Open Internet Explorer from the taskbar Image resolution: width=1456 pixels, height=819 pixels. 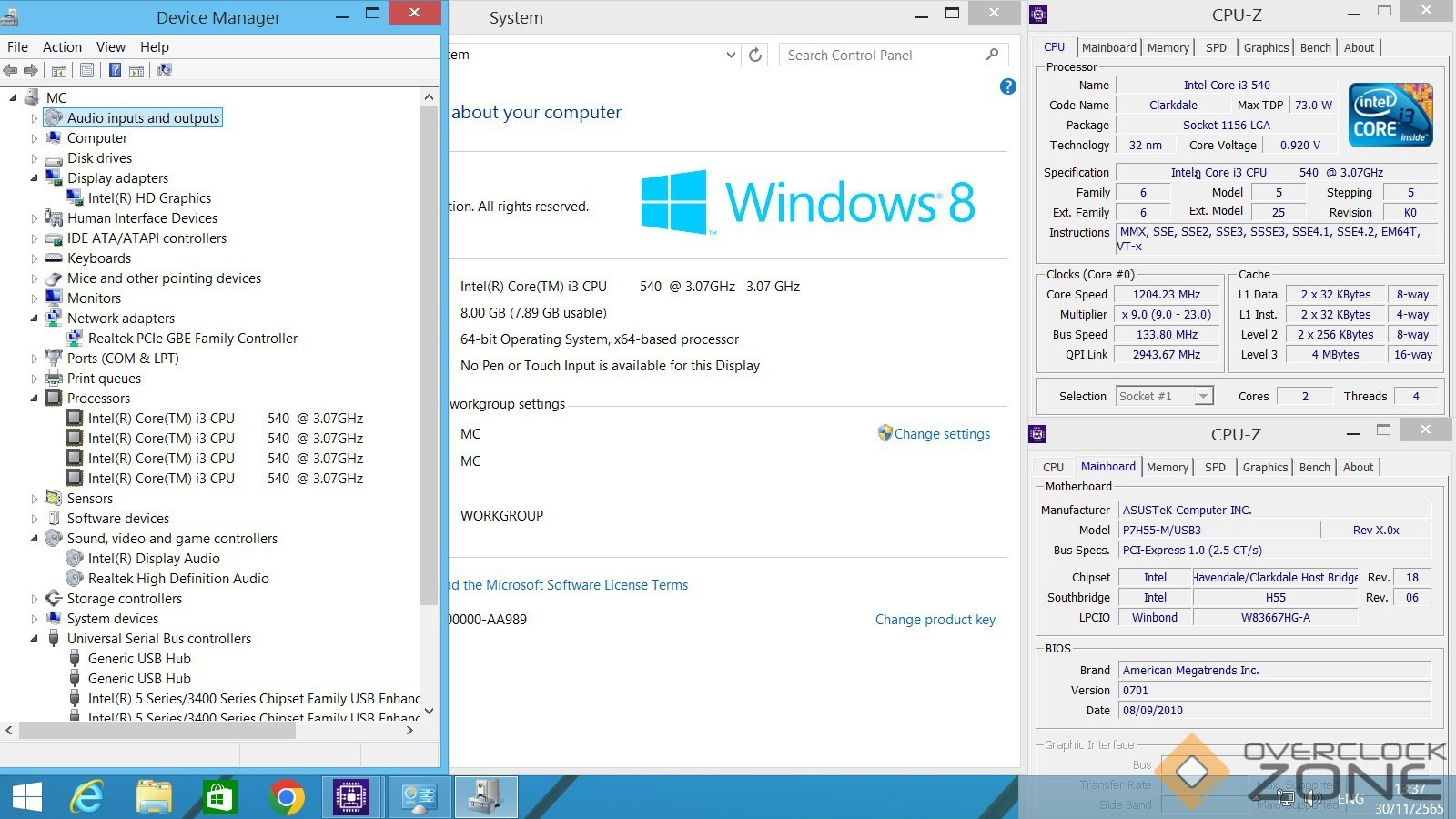pos(86,798)
